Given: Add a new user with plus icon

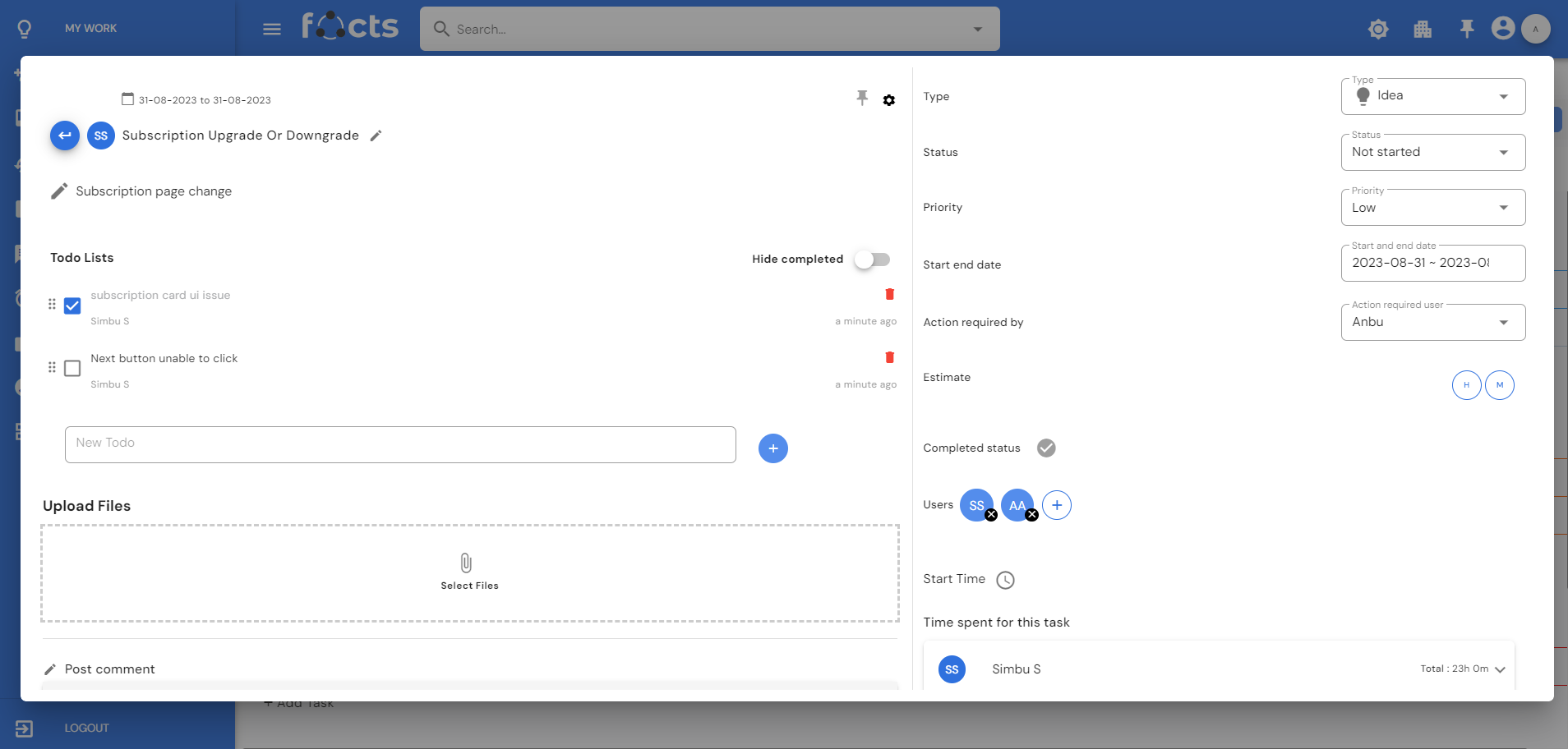Looking at the screenshot, I should click(1057, 505).
